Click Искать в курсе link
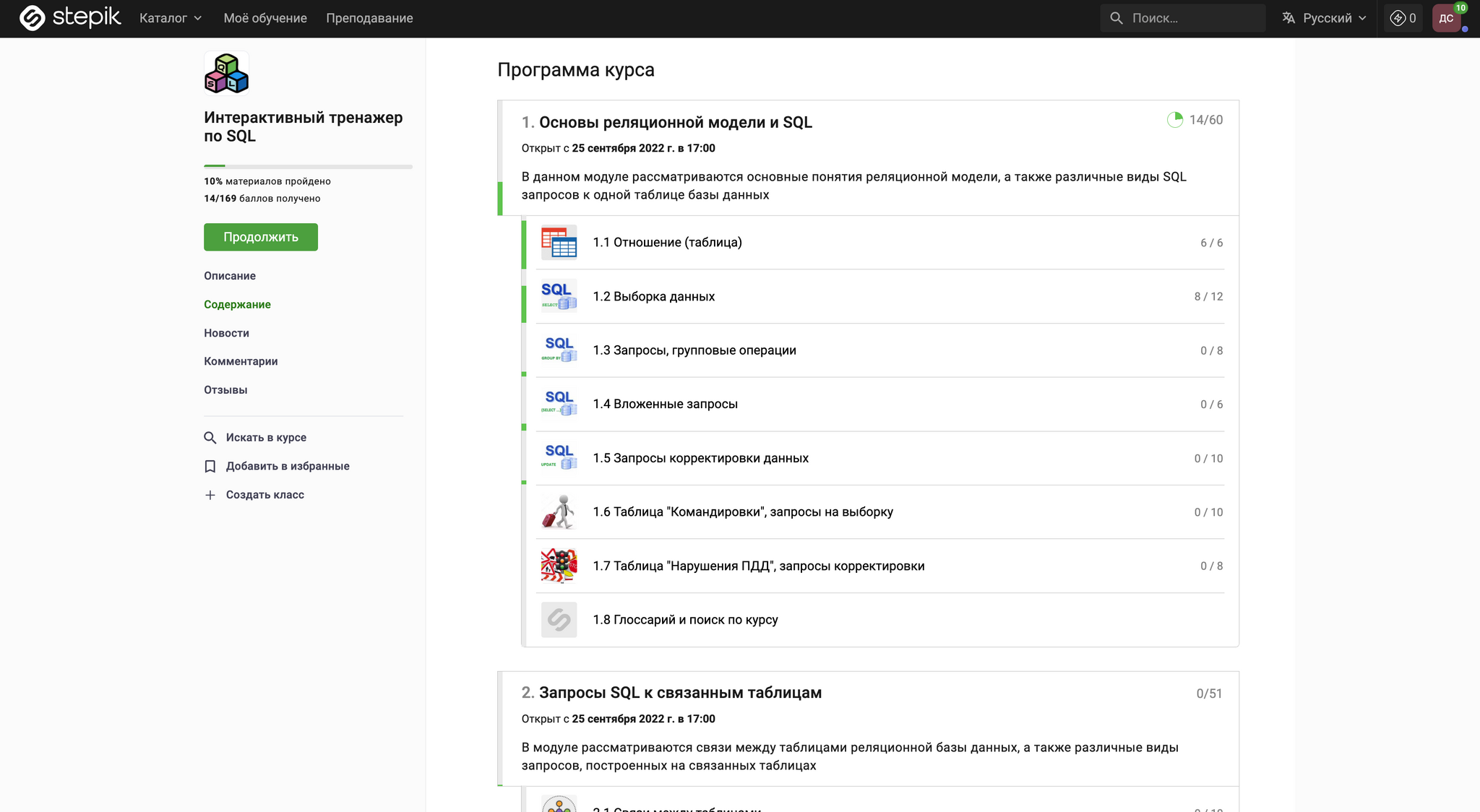Image resolution: width=1480 pixels, height=812 pixels. click(266, 438)
